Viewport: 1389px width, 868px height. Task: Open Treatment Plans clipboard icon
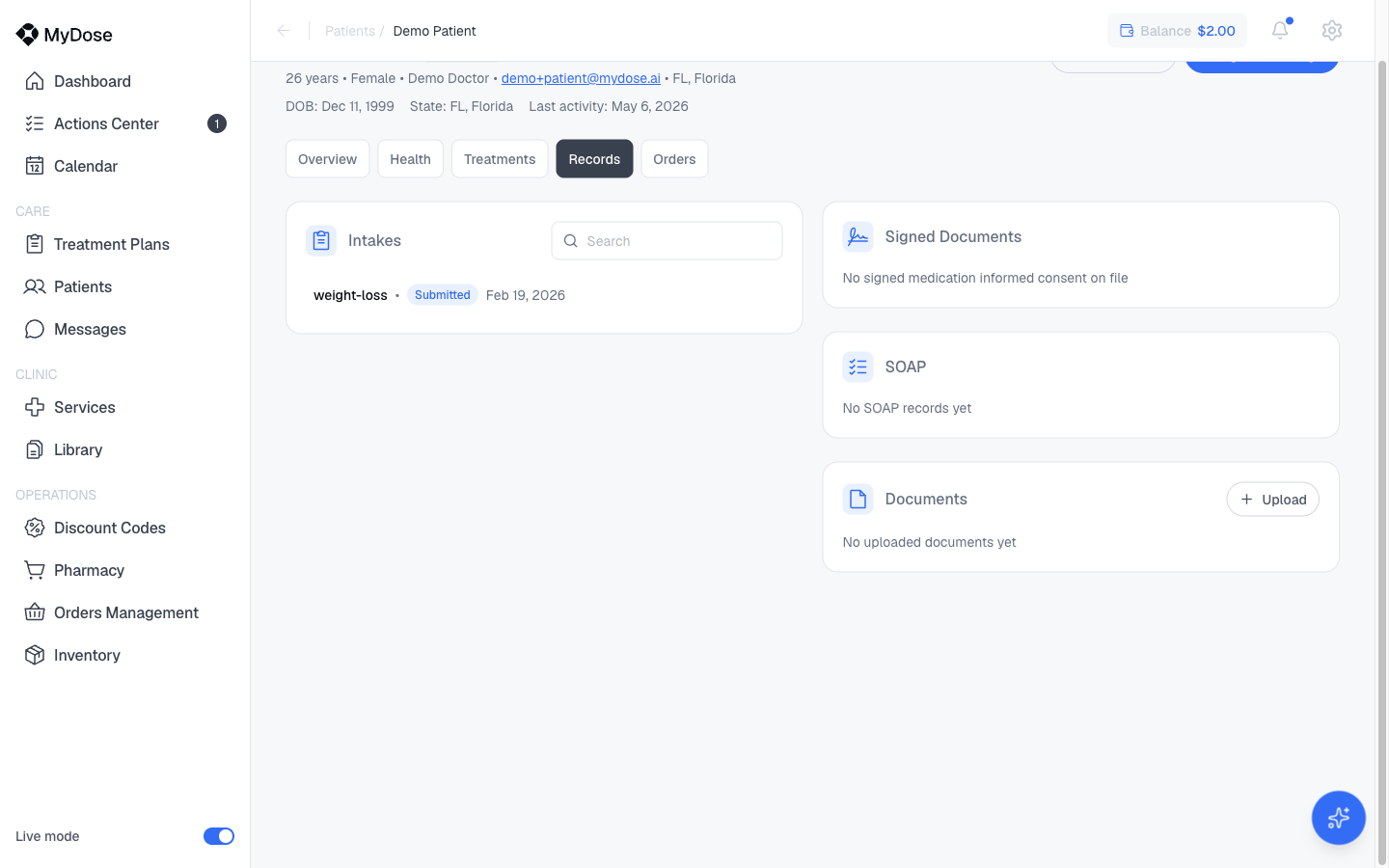click(x=35, y=244)
